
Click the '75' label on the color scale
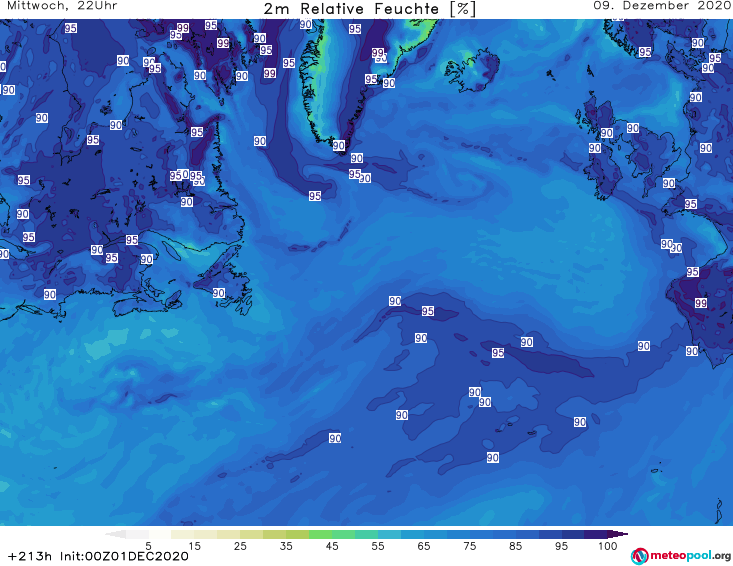(x=470, y=546)
